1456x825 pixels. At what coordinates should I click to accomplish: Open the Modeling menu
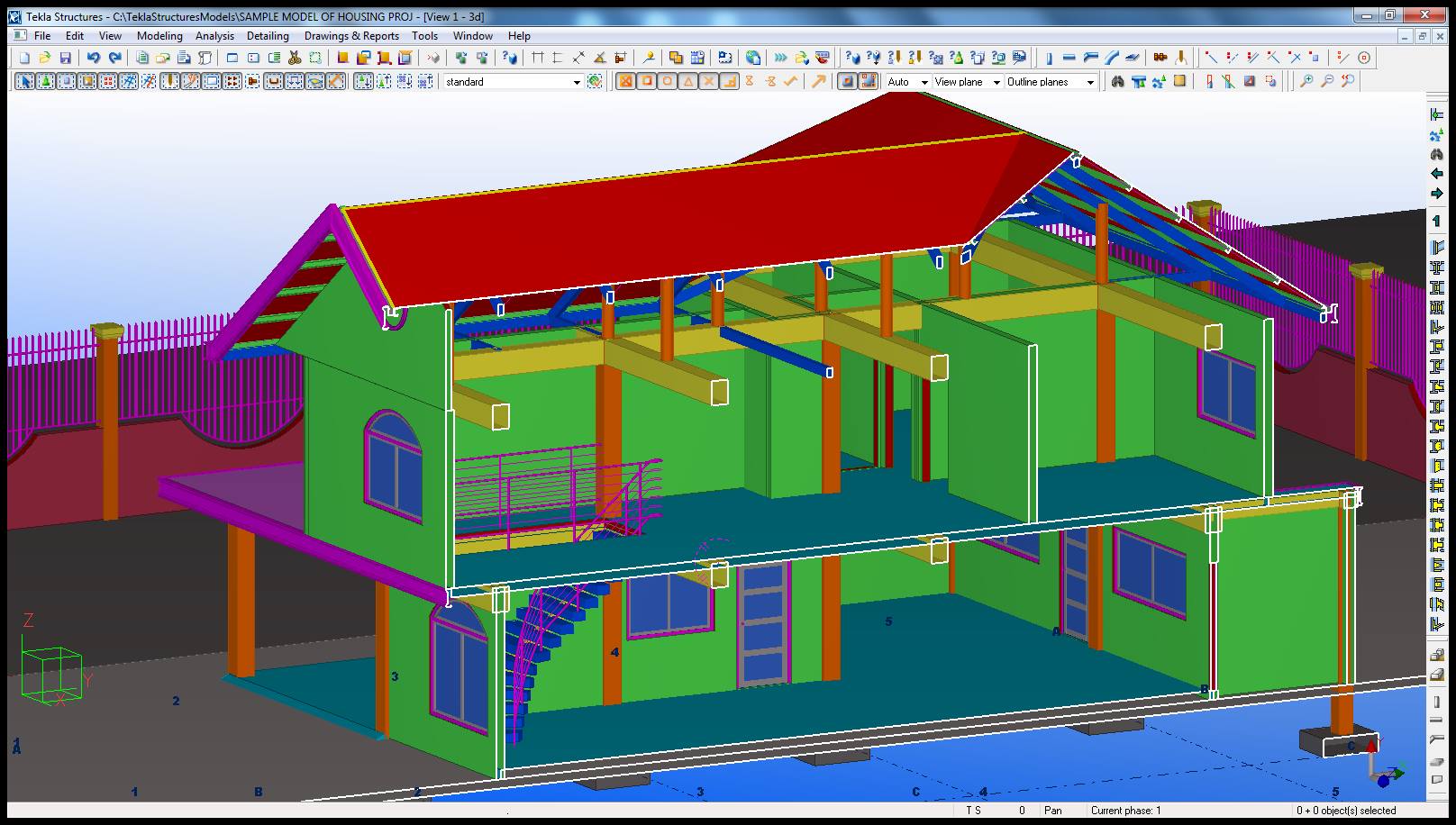(x=159, y=36)
